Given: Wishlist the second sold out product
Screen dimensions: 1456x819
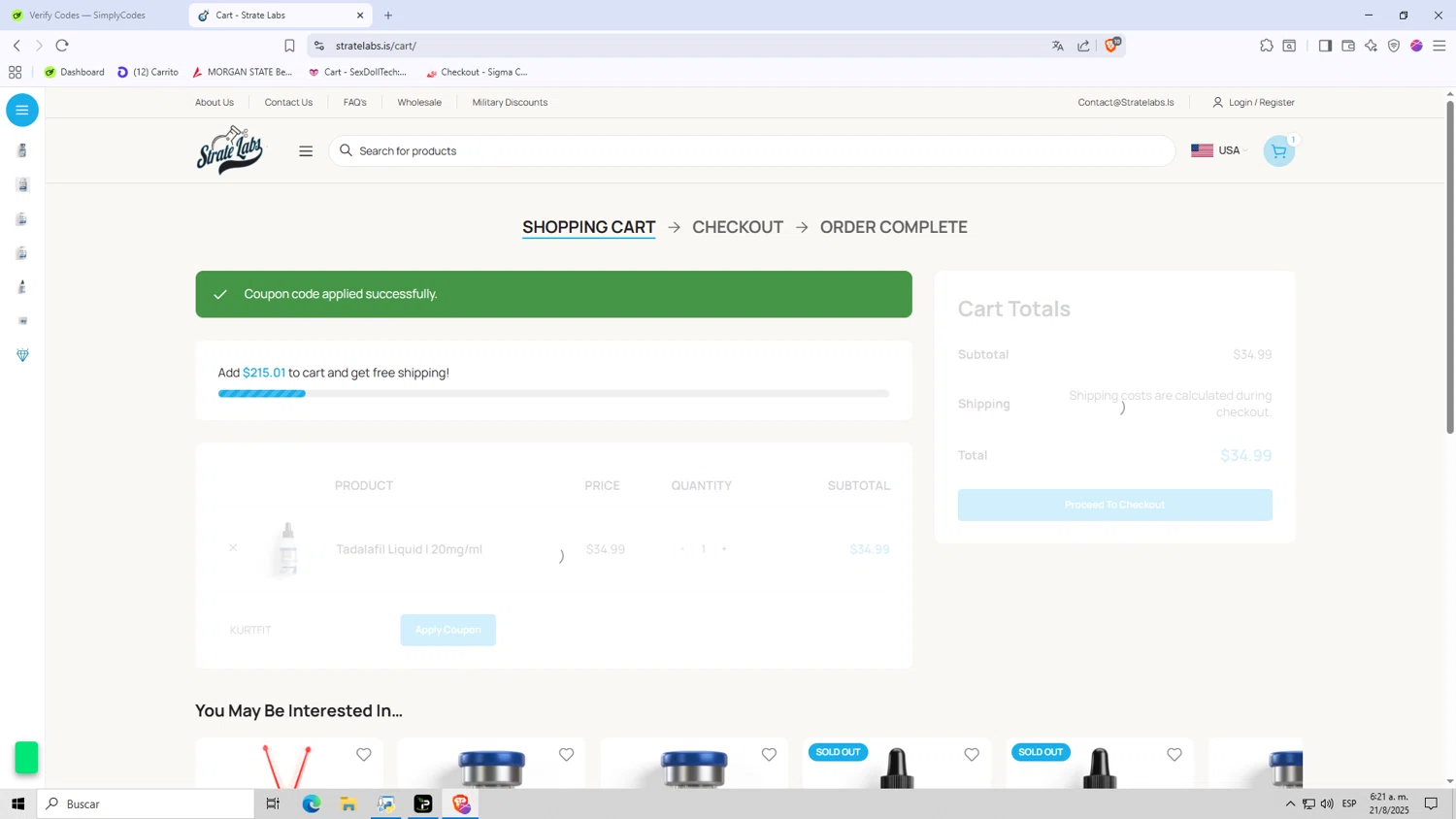Looking at the screenshot, I should pos(1175,754).
